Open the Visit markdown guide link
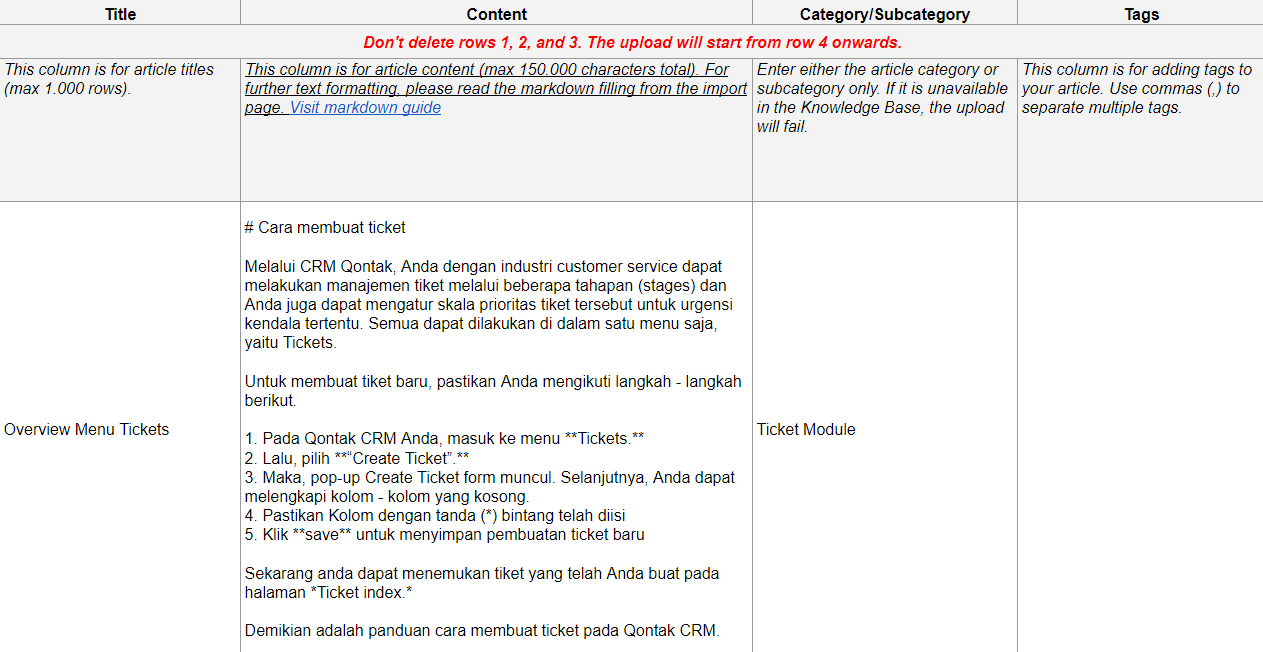This screenshot has width=1263, height=652. point(365,108)
